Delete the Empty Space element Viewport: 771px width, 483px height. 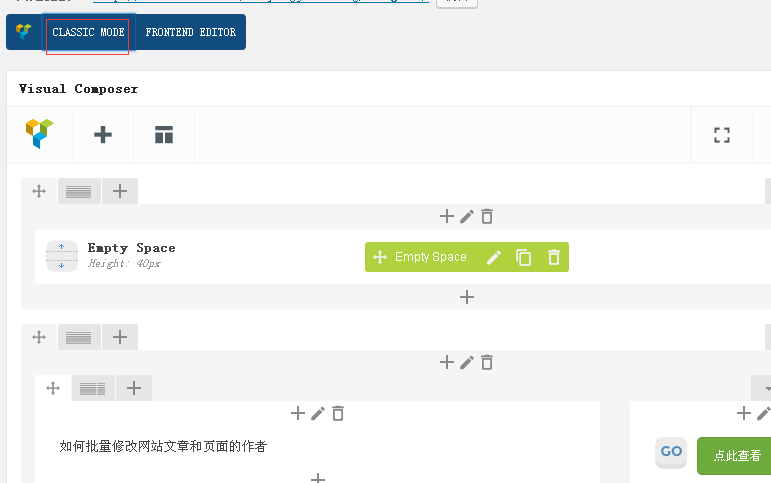click(554, 257)
